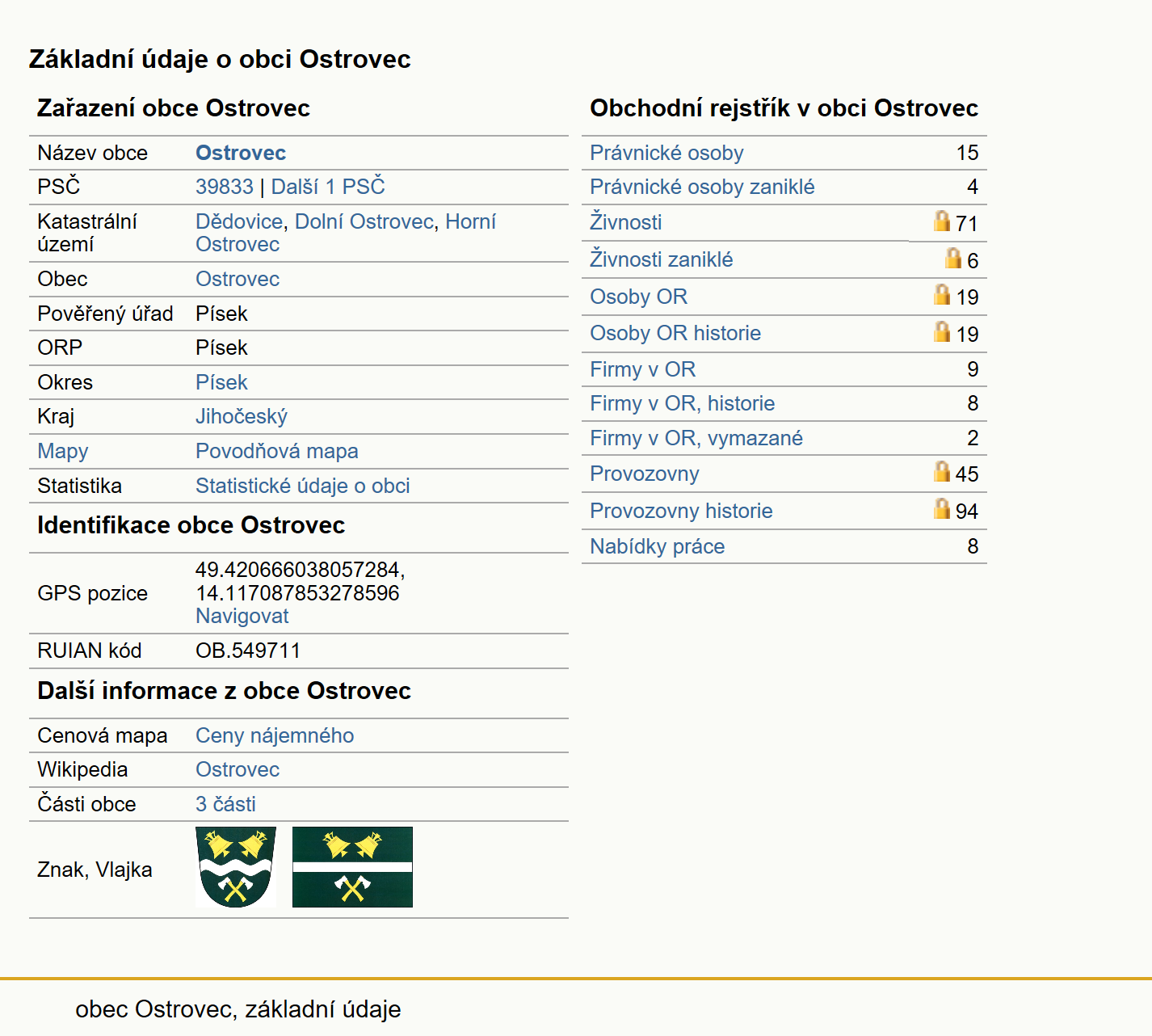Open Statistické údaje o obci link
1152x1036 pixels.
coord(303,486)
